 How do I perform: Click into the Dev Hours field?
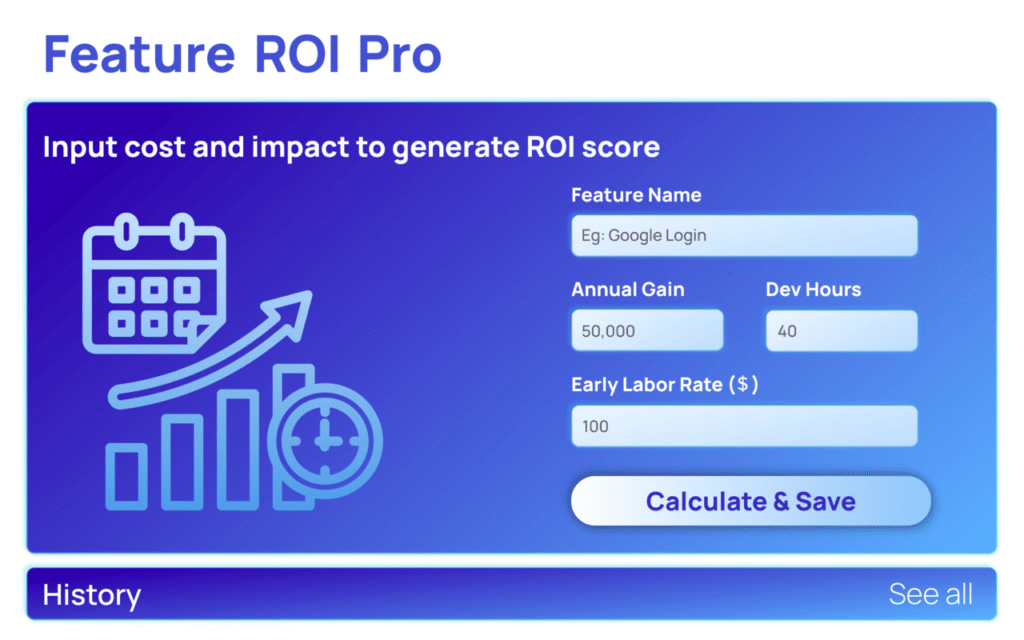point(841,331)
